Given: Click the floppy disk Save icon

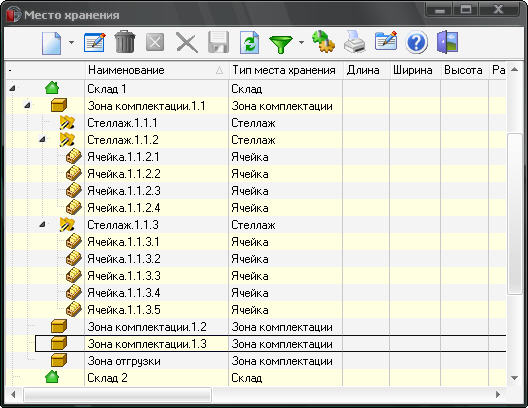Looking at the screenshot, I should [219, 42].
